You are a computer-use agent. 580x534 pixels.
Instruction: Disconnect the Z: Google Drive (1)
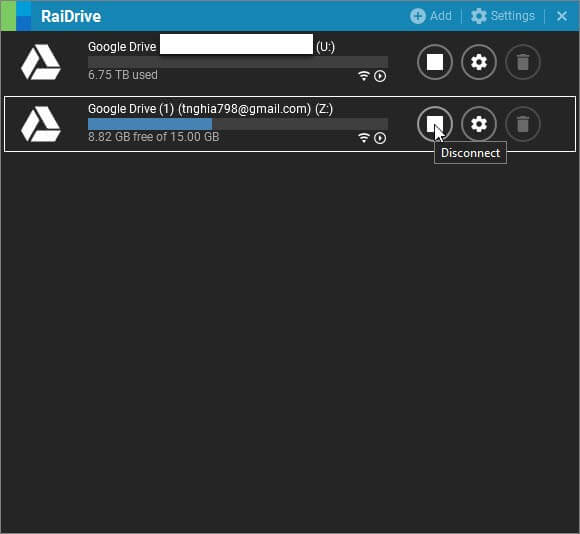click(x=435, y=124)
